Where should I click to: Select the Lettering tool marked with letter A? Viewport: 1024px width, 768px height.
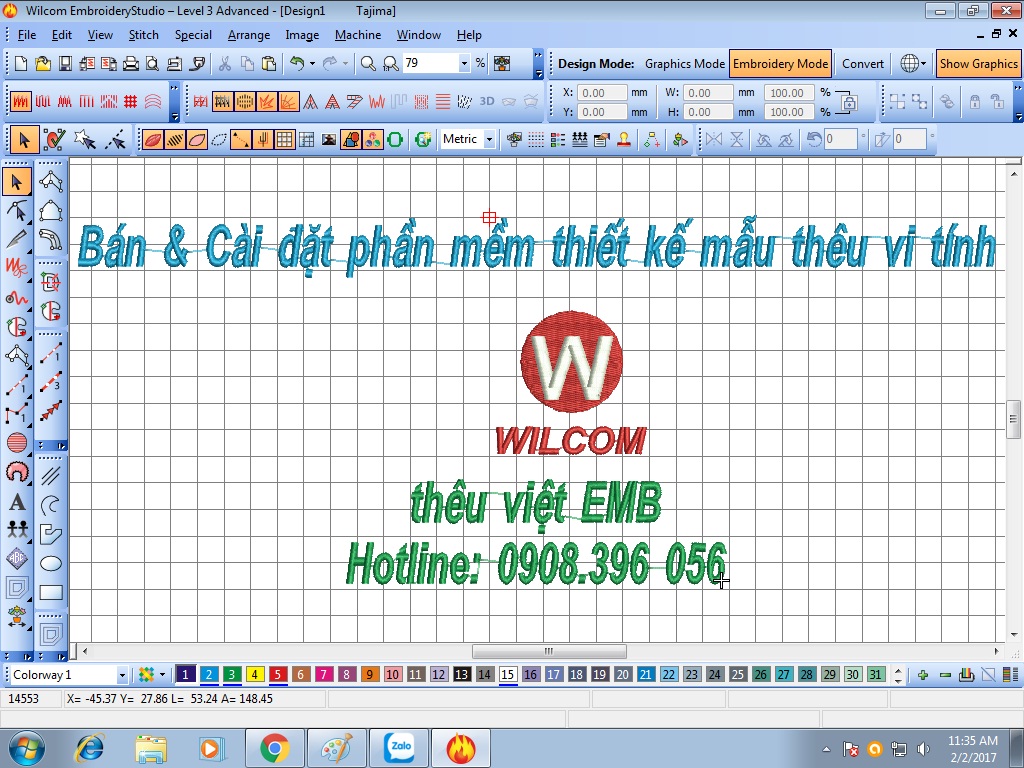[17, 502]
